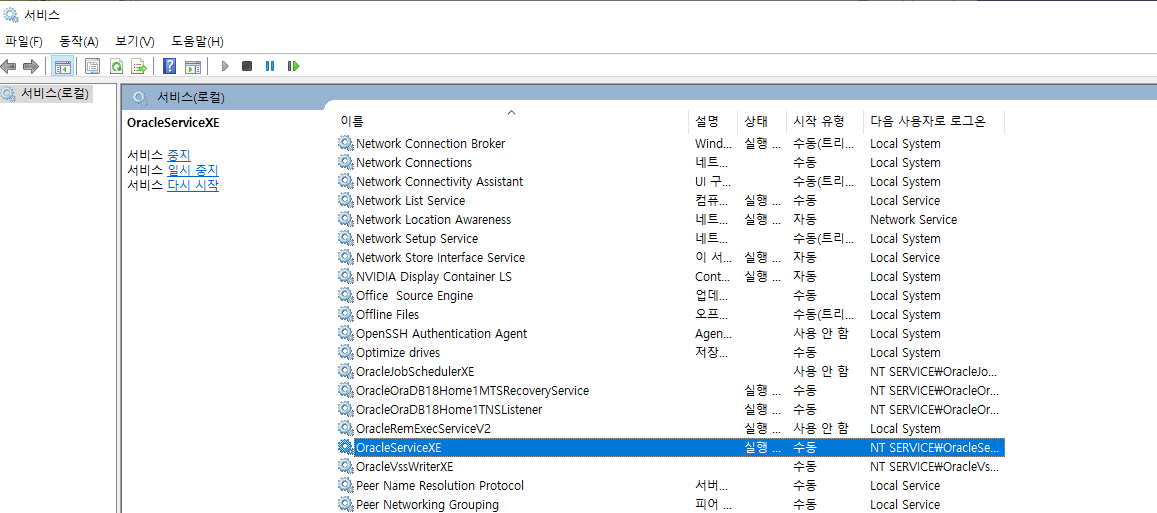Viewport: 1157px width, 513px height.
Task: Toggle the show/hide console tree toolbar icon
Action: pyautogui.click(x=63, y=66)
